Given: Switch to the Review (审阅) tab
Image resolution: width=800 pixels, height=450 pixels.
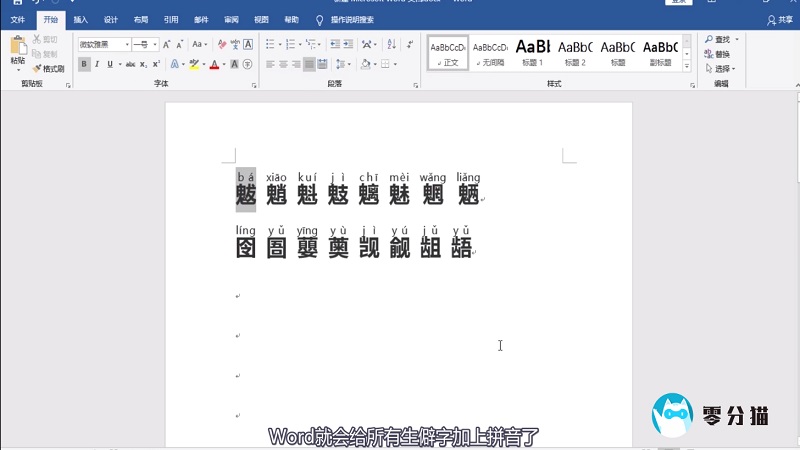Looking at the screenshot, I should click(231, 20).
